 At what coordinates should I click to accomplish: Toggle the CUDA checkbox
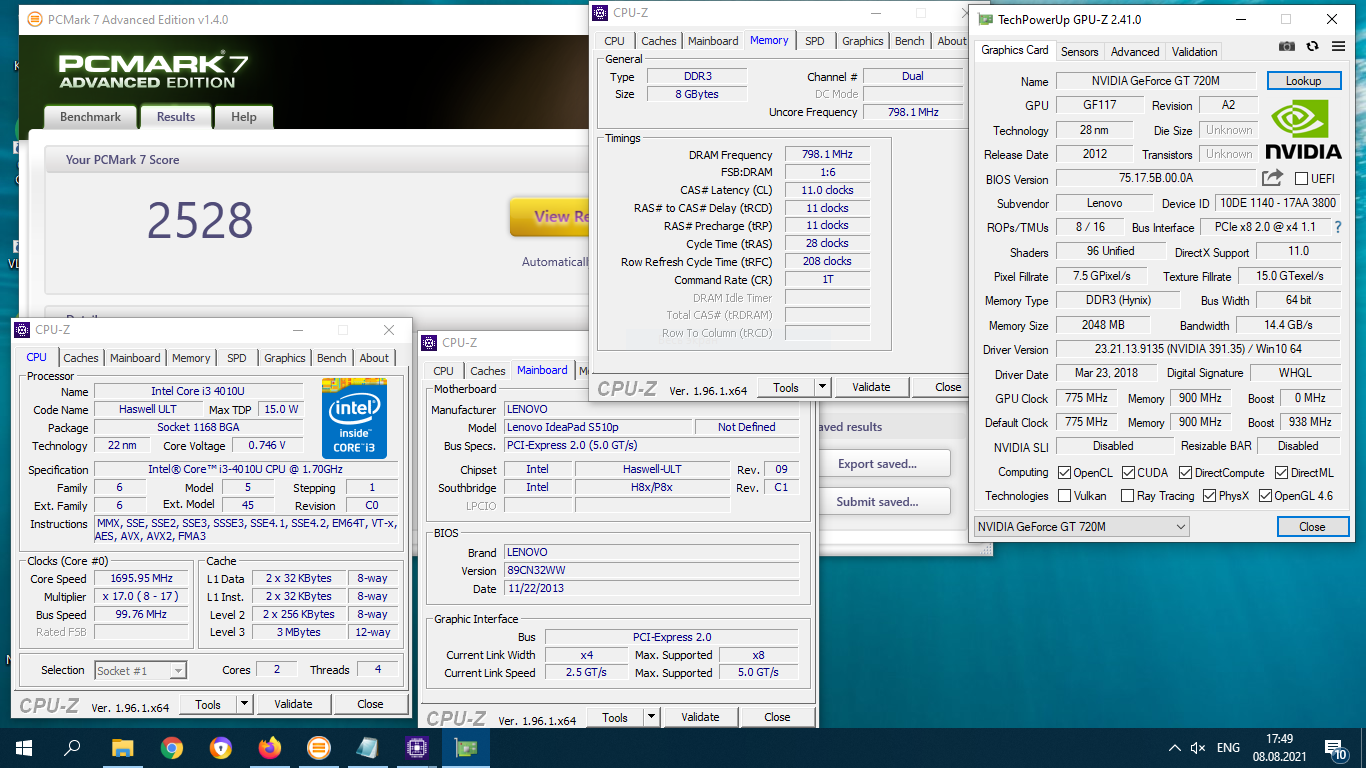[x=1127, y=472]
